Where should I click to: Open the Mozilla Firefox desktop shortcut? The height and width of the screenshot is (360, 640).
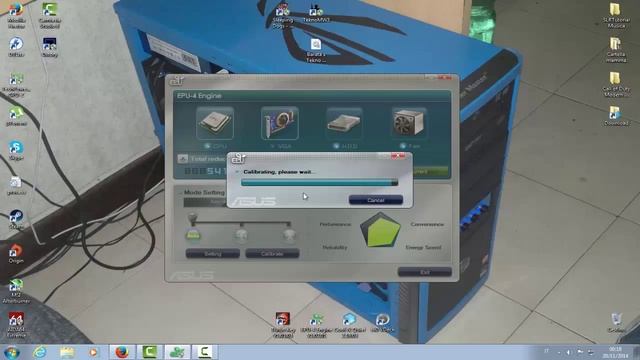(16, 16)
